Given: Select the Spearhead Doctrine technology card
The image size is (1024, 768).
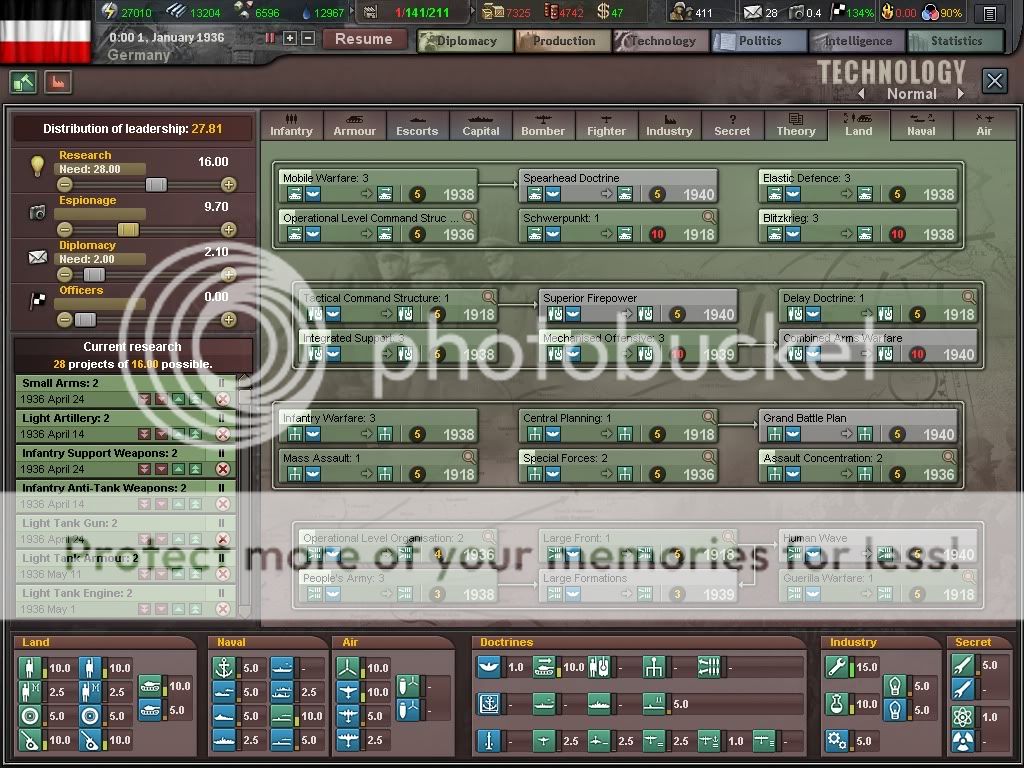Looking at the screenshot, I should point(618,186).
